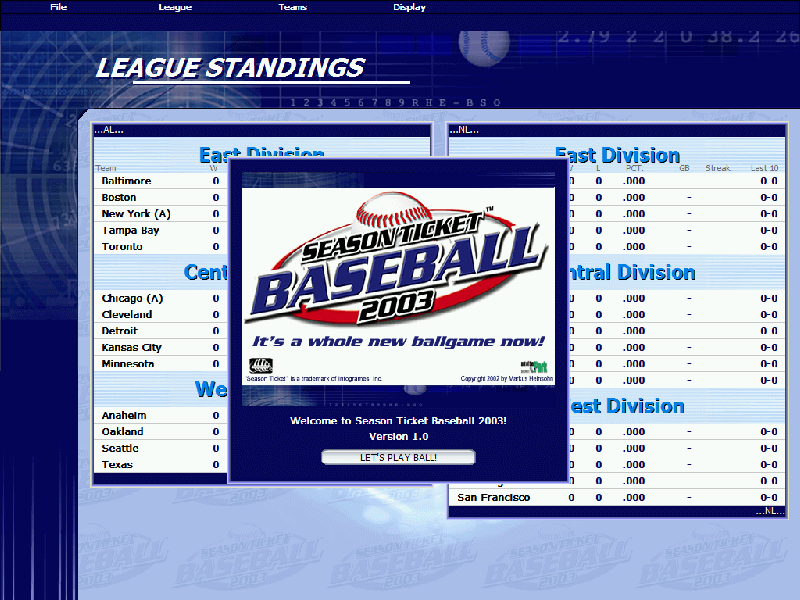This screenshot has height=600, width=800.
Task: Click the LEAGUE STANDINGS title
Action: (x=231, y=68)
